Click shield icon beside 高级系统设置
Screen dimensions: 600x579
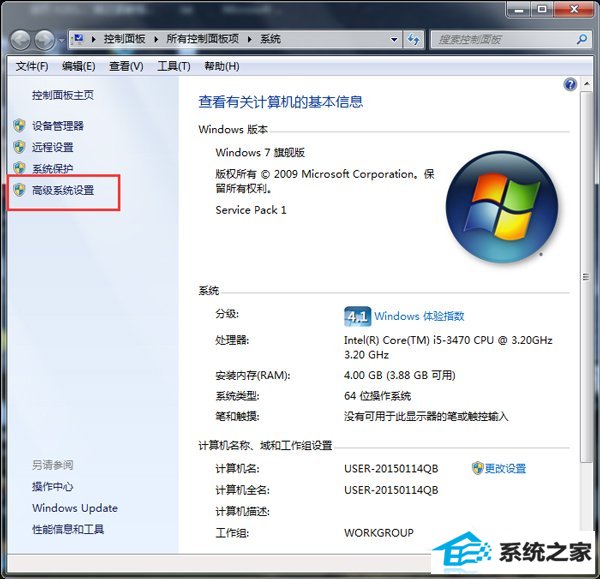click(x=19, y=190)
